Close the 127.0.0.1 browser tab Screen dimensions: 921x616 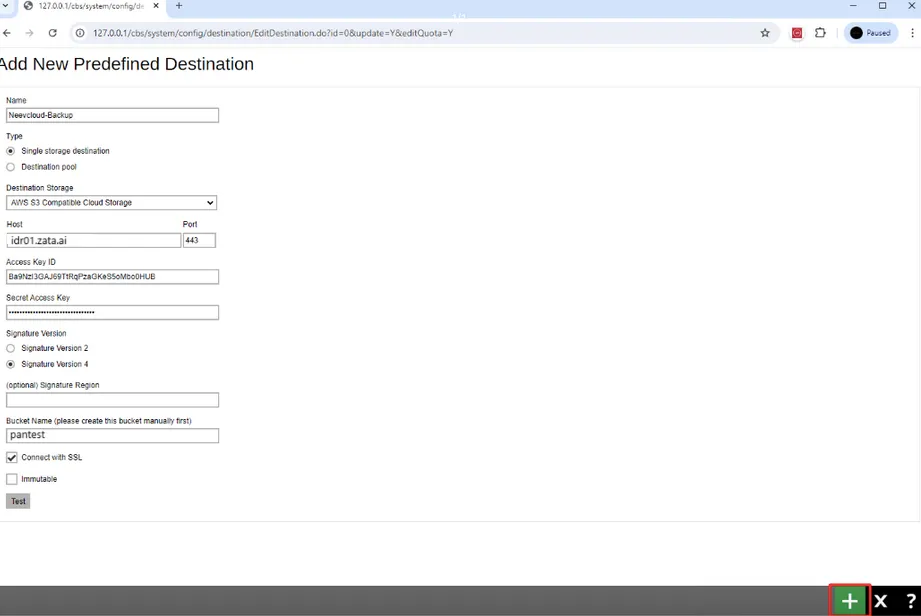pyautogui.click(x=156, y=6)
